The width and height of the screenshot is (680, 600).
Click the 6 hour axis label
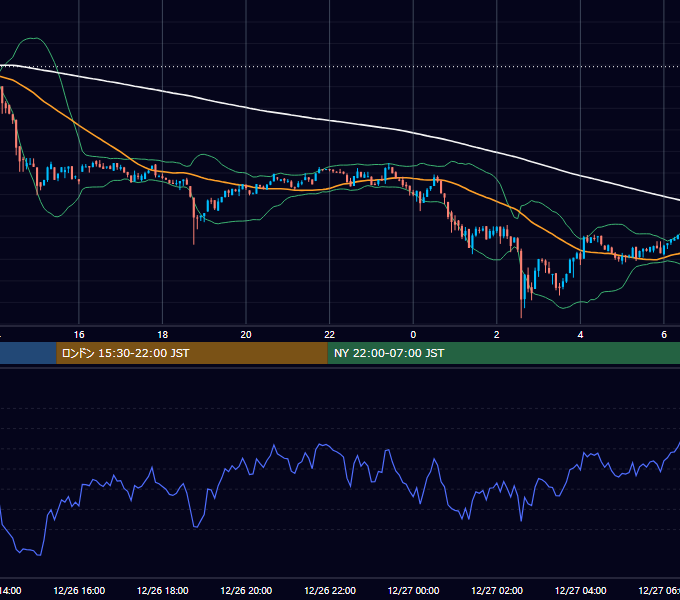[x=664, y=335]
